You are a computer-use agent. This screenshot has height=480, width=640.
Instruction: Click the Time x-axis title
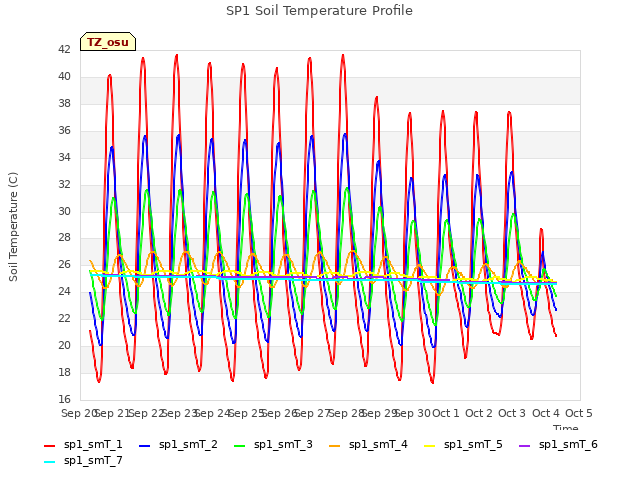[x=566, y=427]
